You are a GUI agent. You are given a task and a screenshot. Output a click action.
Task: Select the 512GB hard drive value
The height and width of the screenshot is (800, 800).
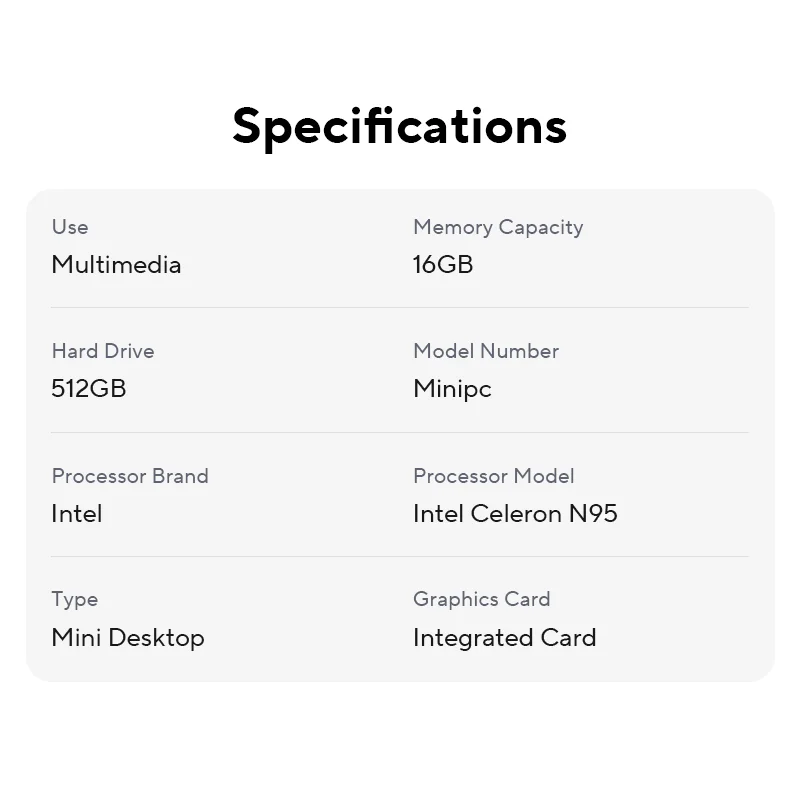click(x=89, y=389)
